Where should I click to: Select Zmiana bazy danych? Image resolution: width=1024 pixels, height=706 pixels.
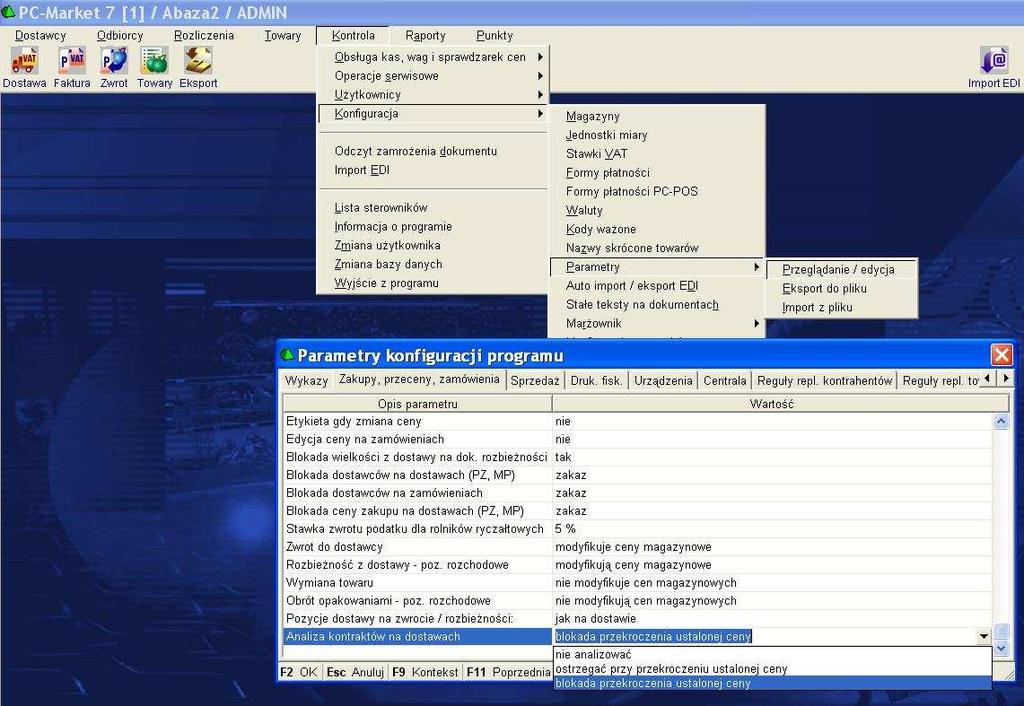(433, 265)
